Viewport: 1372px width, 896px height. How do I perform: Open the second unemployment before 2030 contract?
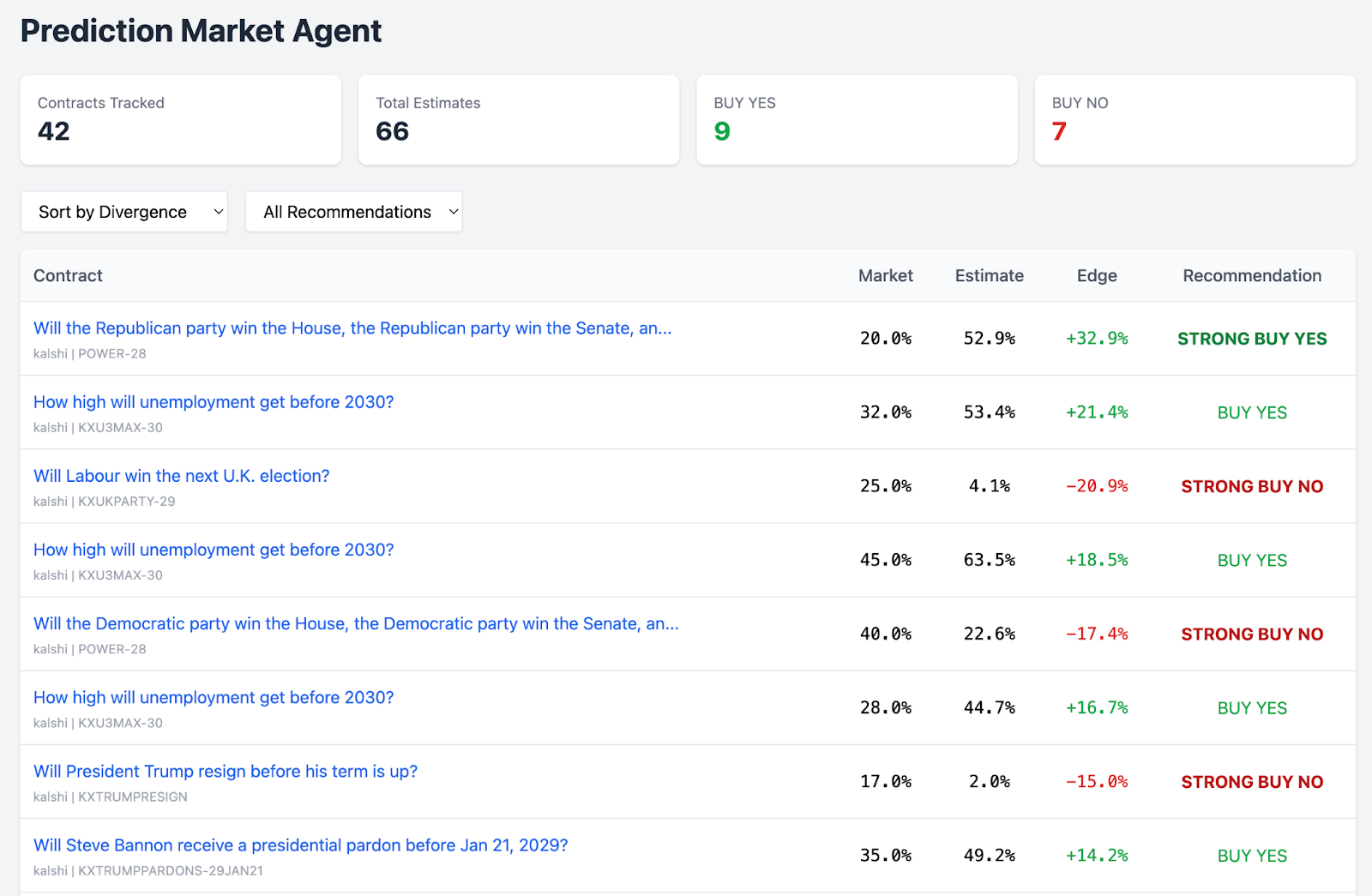(x=213, y=550)
